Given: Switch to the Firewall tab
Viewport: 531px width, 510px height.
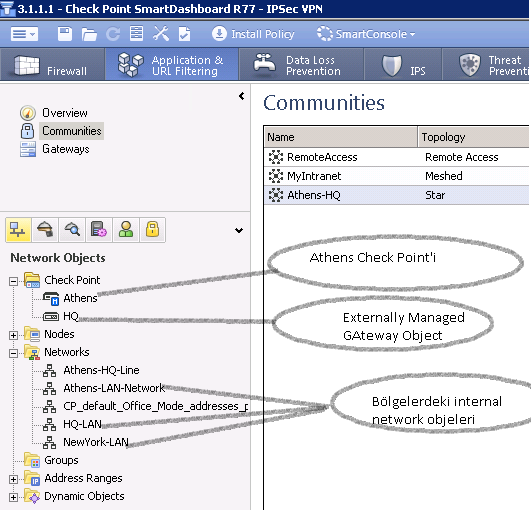Looking at the screenshot, I should pyautogui.click(x=52, y=64).
